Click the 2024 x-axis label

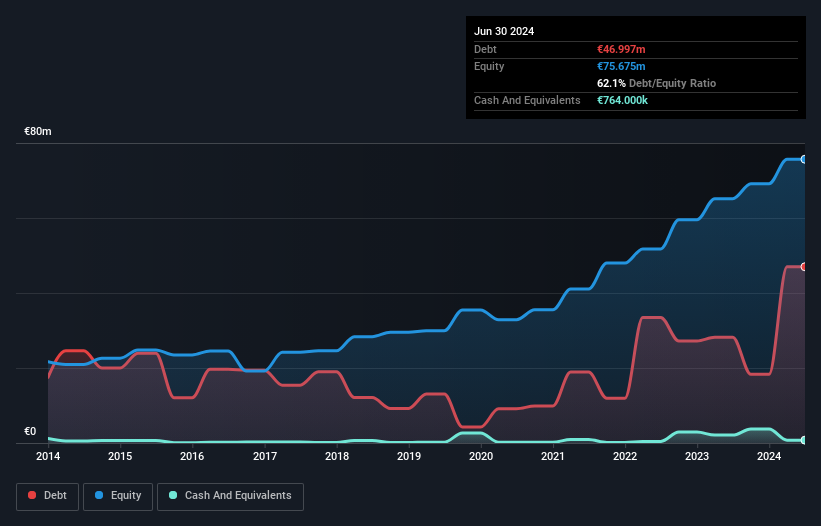pyautogui.click(x=769, y=456)
